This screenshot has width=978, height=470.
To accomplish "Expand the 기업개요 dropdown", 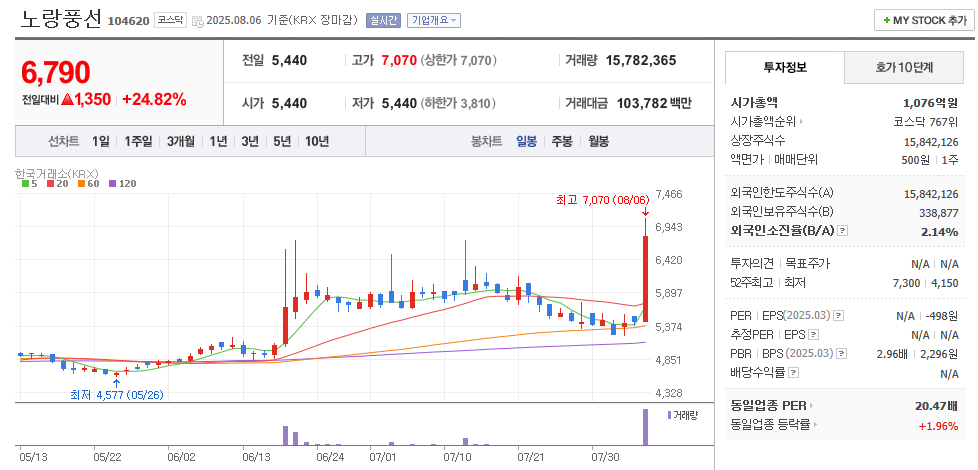I will pyautogui.click(x=433, y=20).
